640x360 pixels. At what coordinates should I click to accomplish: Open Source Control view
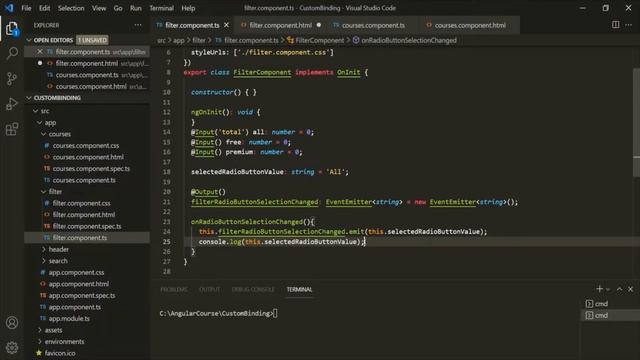[x=12, y=79]
